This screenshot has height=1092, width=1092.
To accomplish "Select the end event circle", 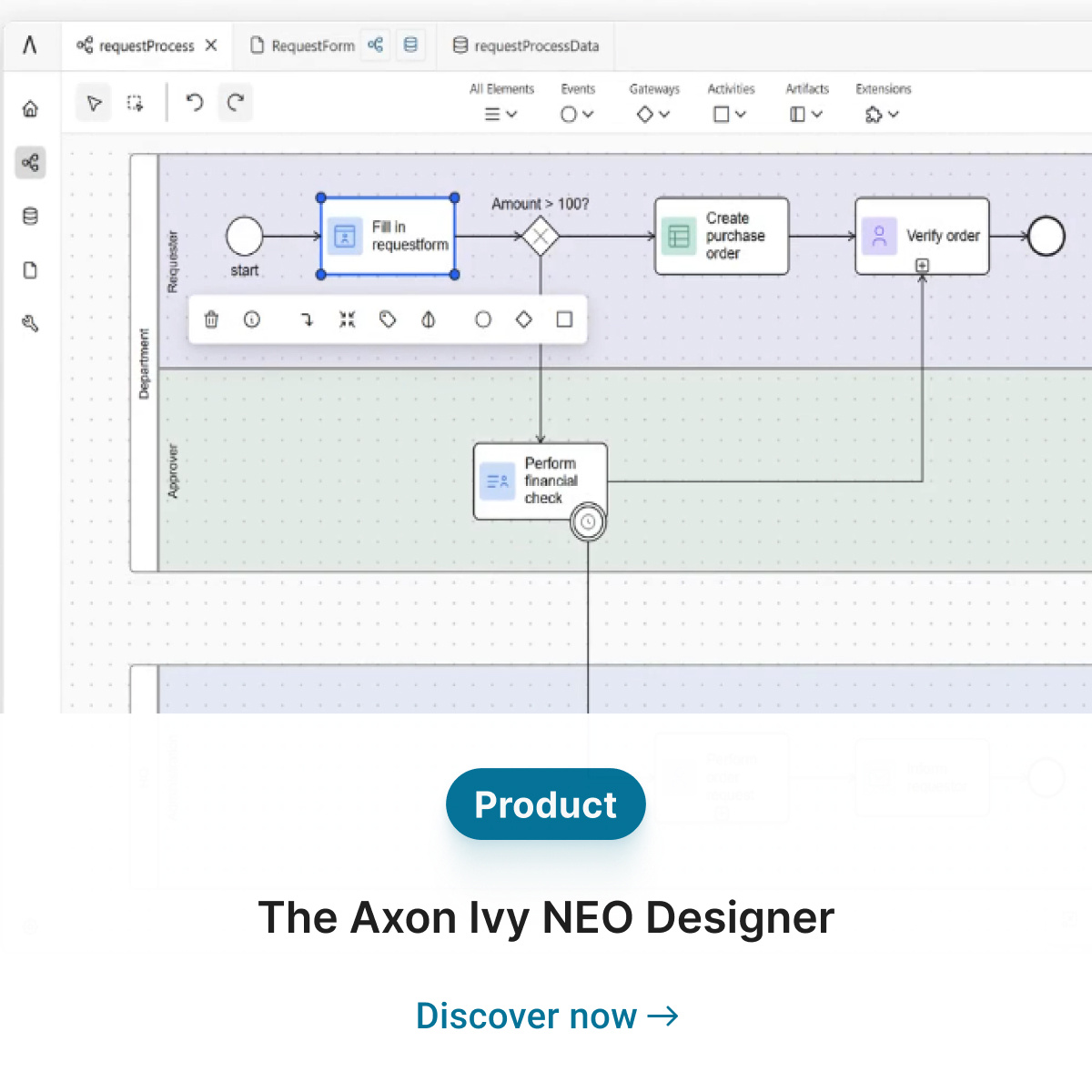I will [x=1046, y=237].
